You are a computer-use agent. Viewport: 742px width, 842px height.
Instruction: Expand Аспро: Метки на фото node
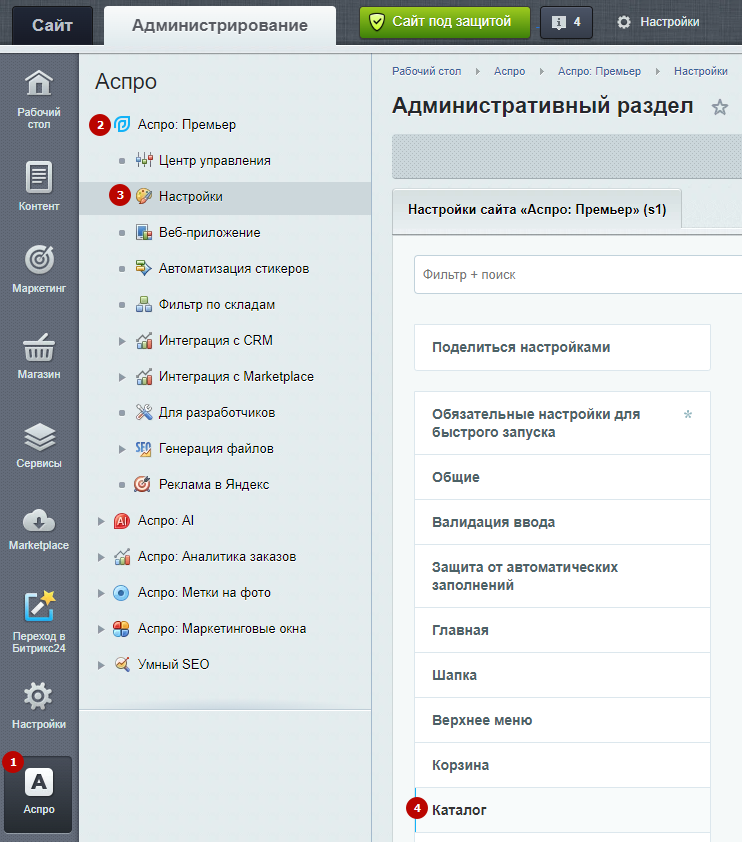(101, 593)
